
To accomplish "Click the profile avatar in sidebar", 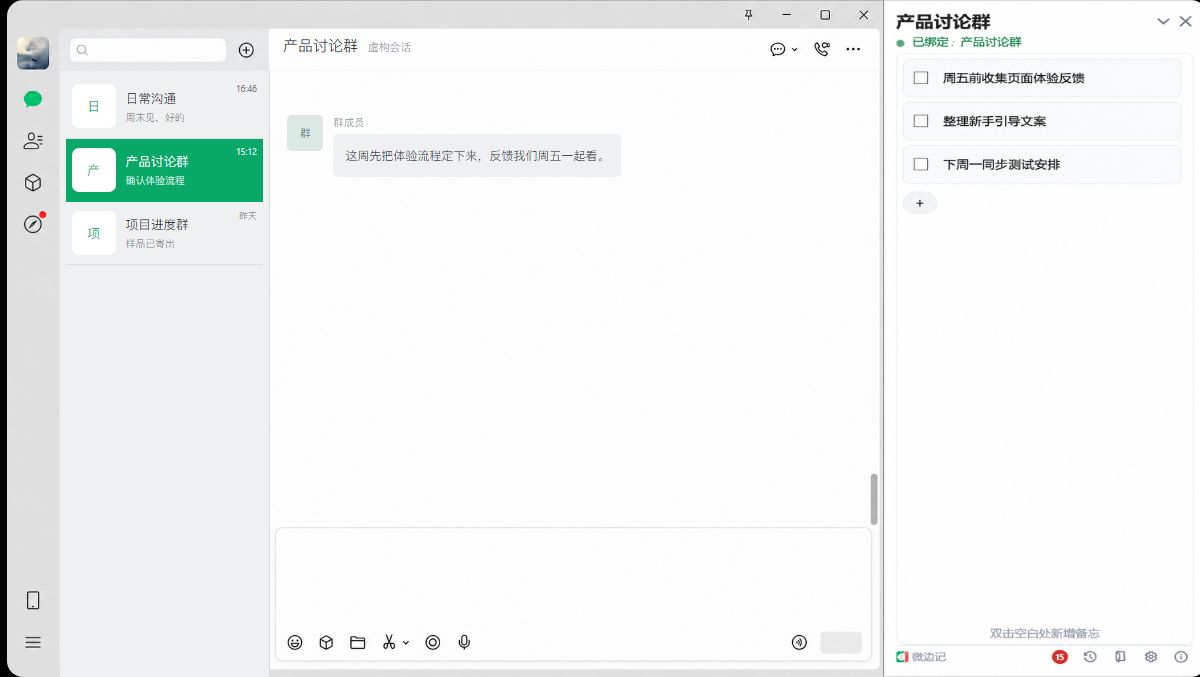I will pos(33,53).
